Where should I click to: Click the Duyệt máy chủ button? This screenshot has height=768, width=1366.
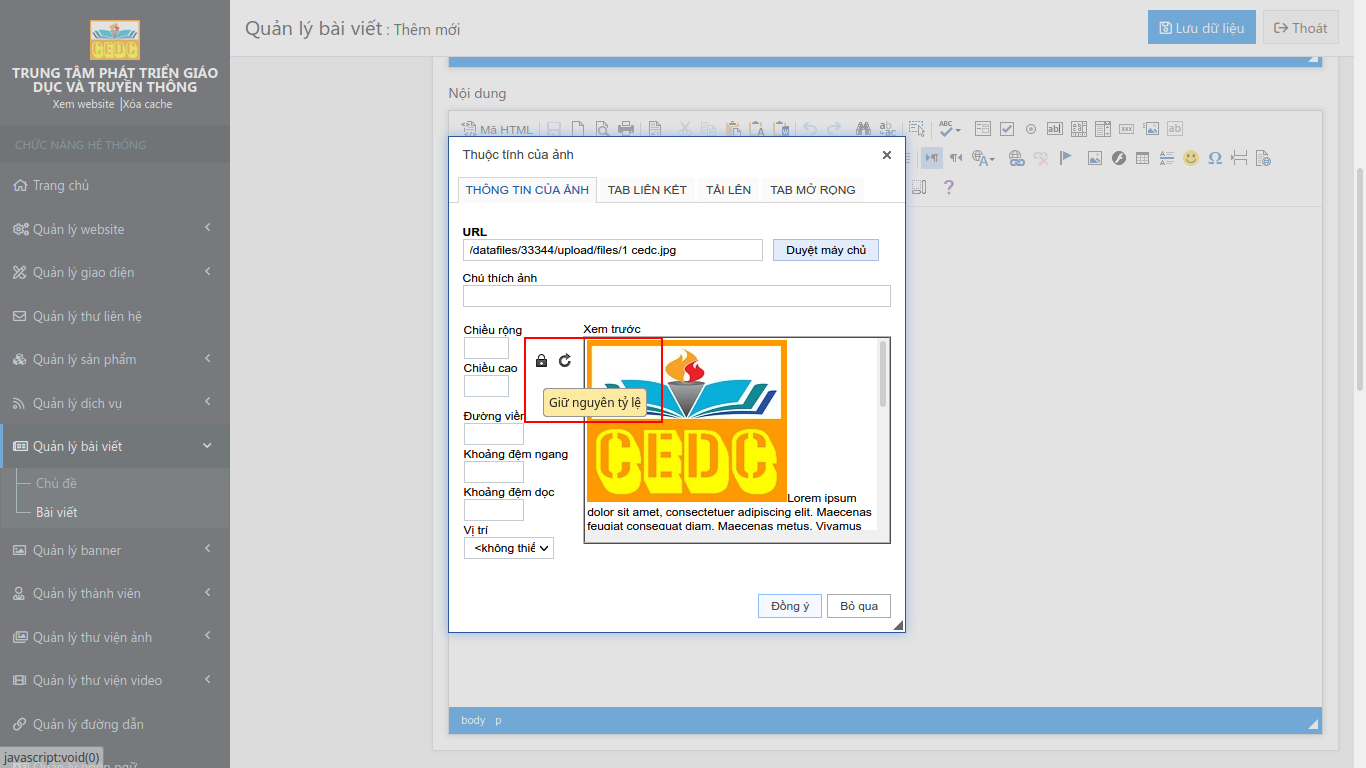click(826, 250)
